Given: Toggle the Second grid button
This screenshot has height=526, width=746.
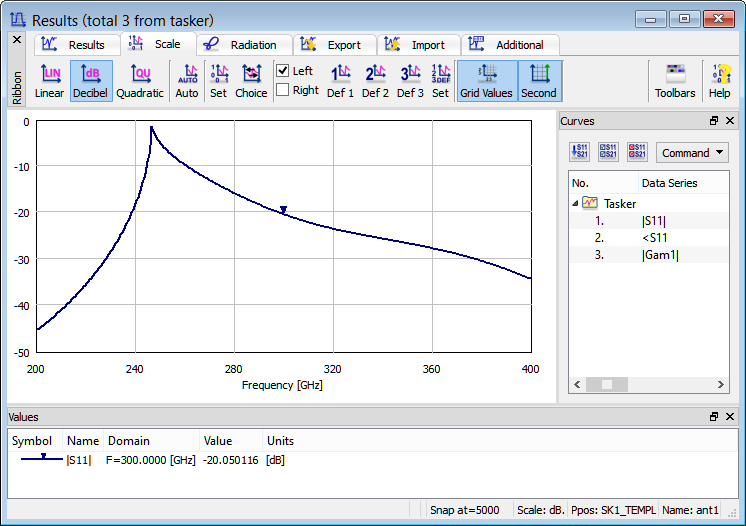Looking at the screenshot, I should click(539, 80).
